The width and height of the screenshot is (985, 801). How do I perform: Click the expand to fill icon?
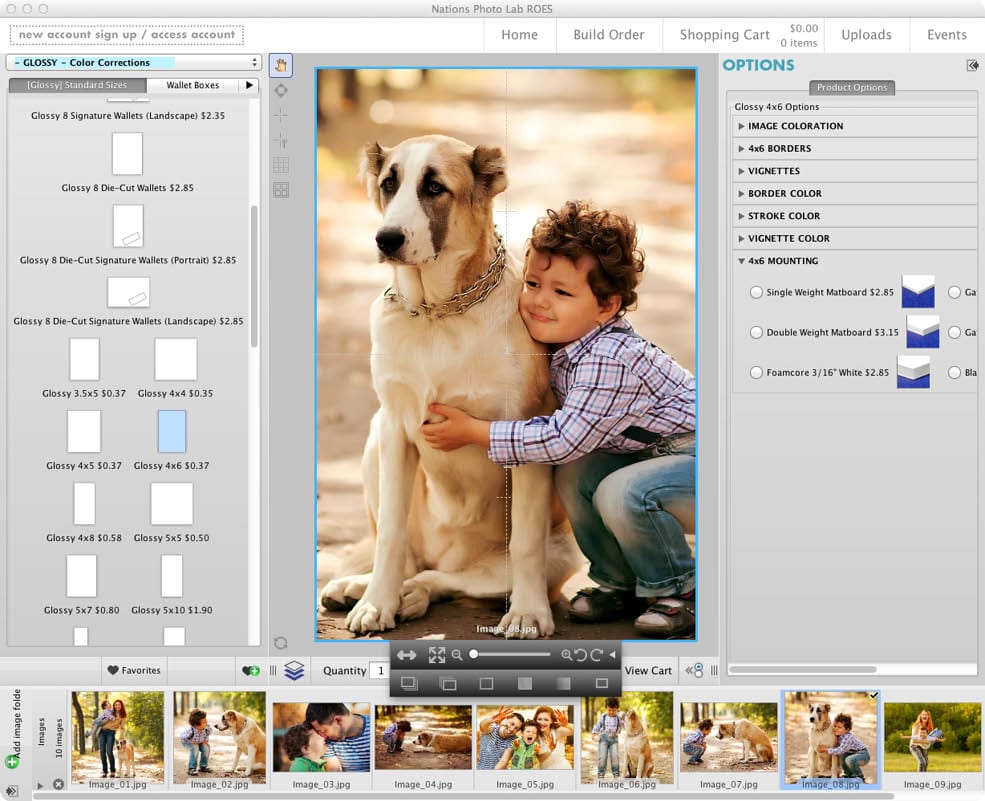tap(437, 655)
